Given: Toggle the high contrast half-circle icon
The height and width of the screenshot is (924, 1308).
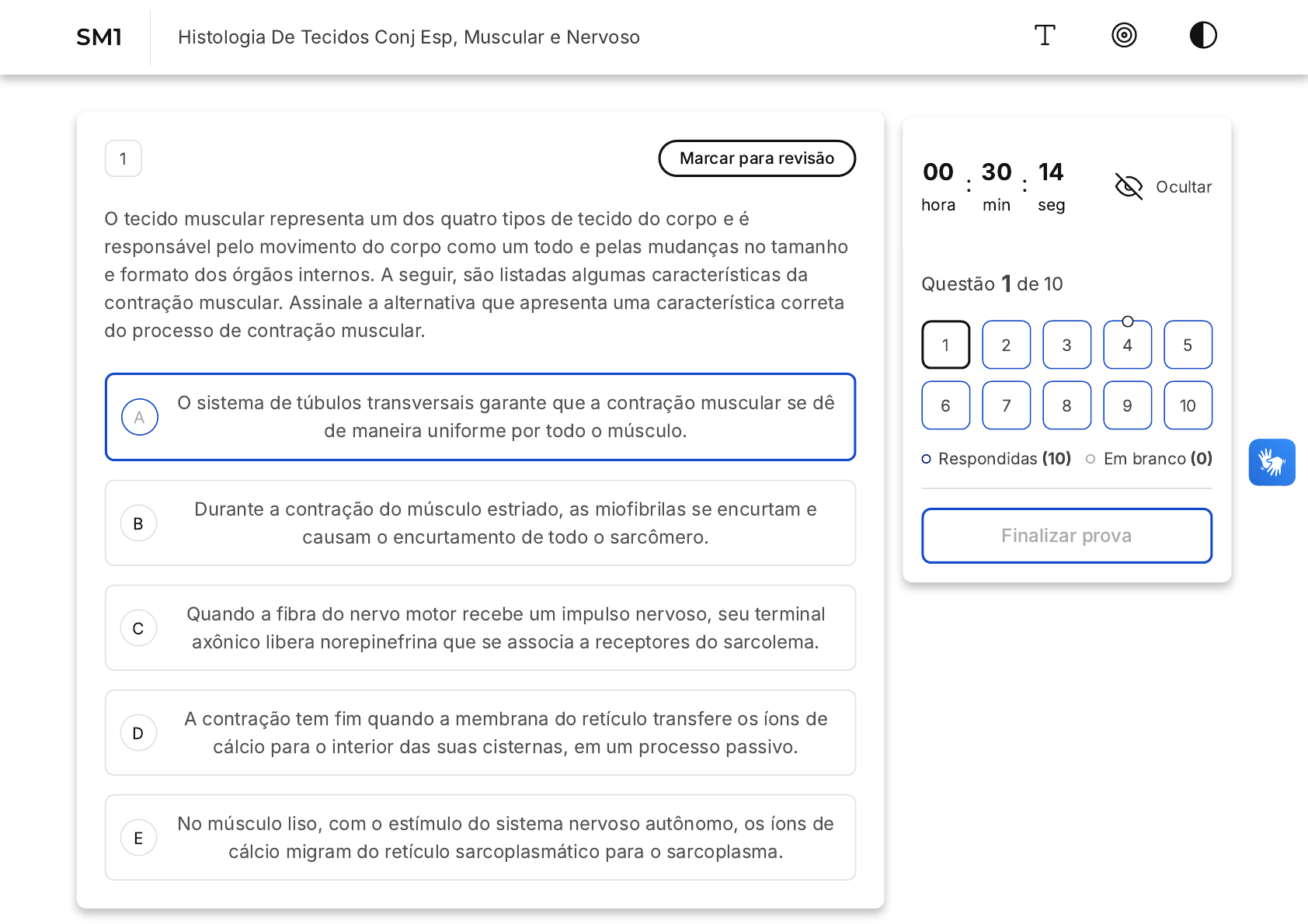Looking at the screenshot, I should [1202, 36].
